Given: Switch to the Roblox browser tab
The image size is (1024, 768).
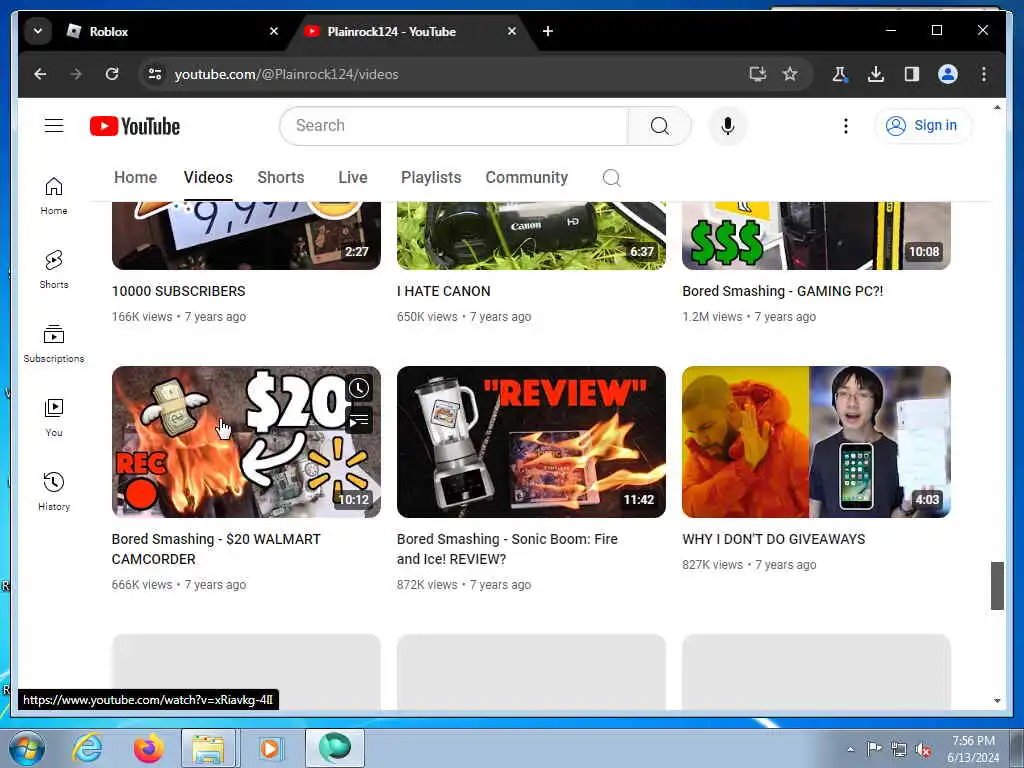Looking at the screenshot, I should pos(173,31).
